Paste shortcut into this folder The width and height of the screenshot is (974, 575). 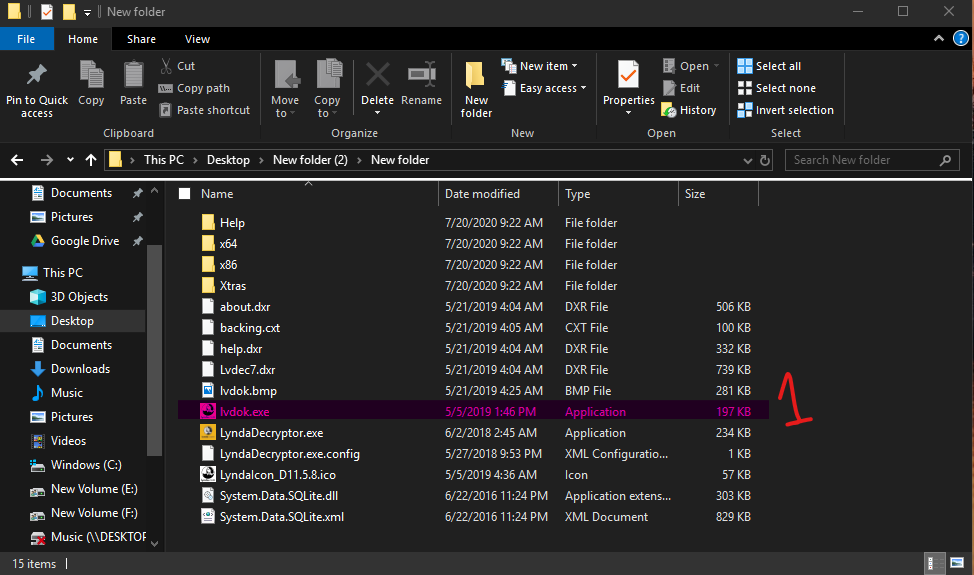pos(204,110)
